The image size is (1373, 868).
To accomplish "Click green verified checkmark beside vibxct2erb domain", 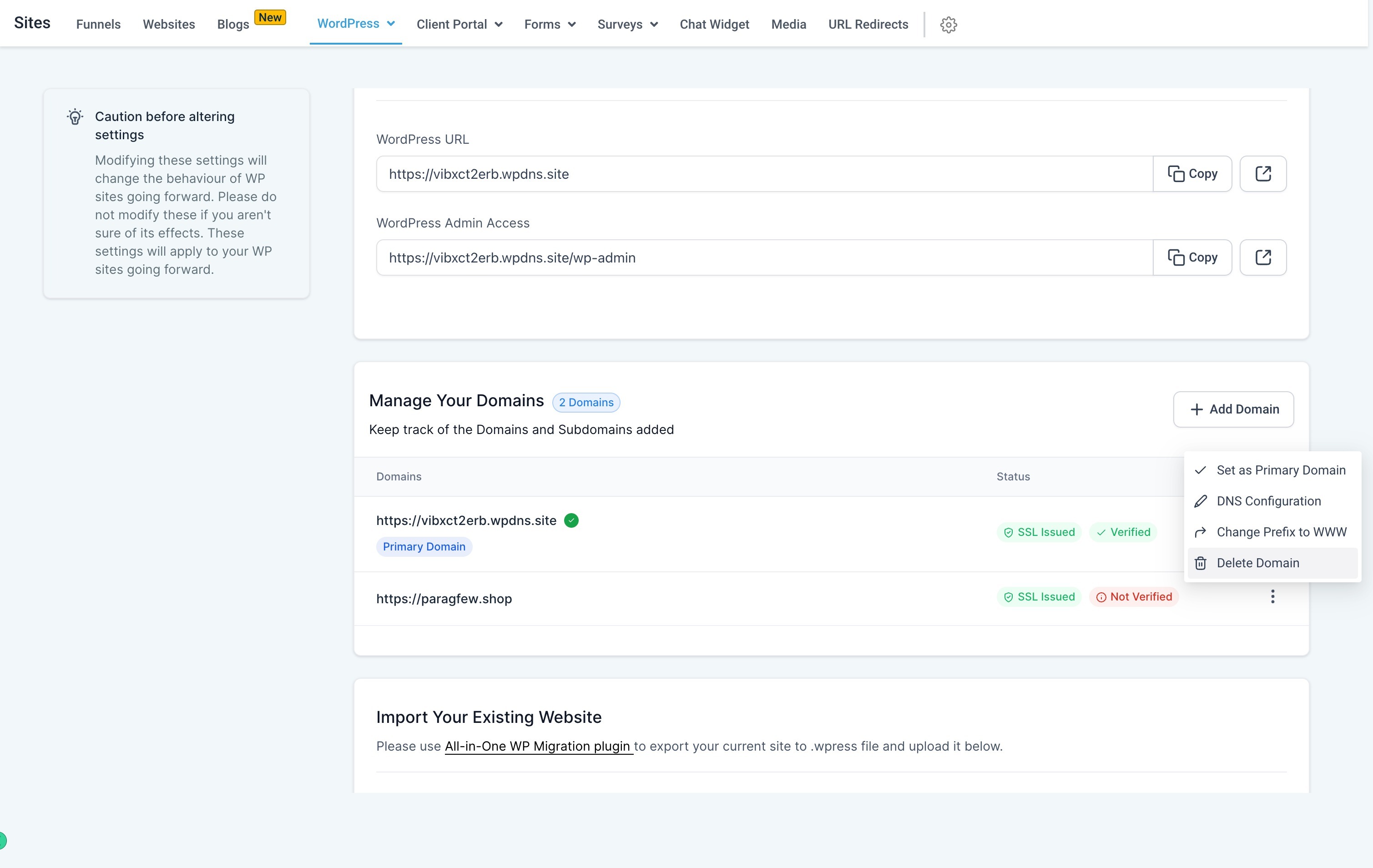I will click(x=571, y=520).
